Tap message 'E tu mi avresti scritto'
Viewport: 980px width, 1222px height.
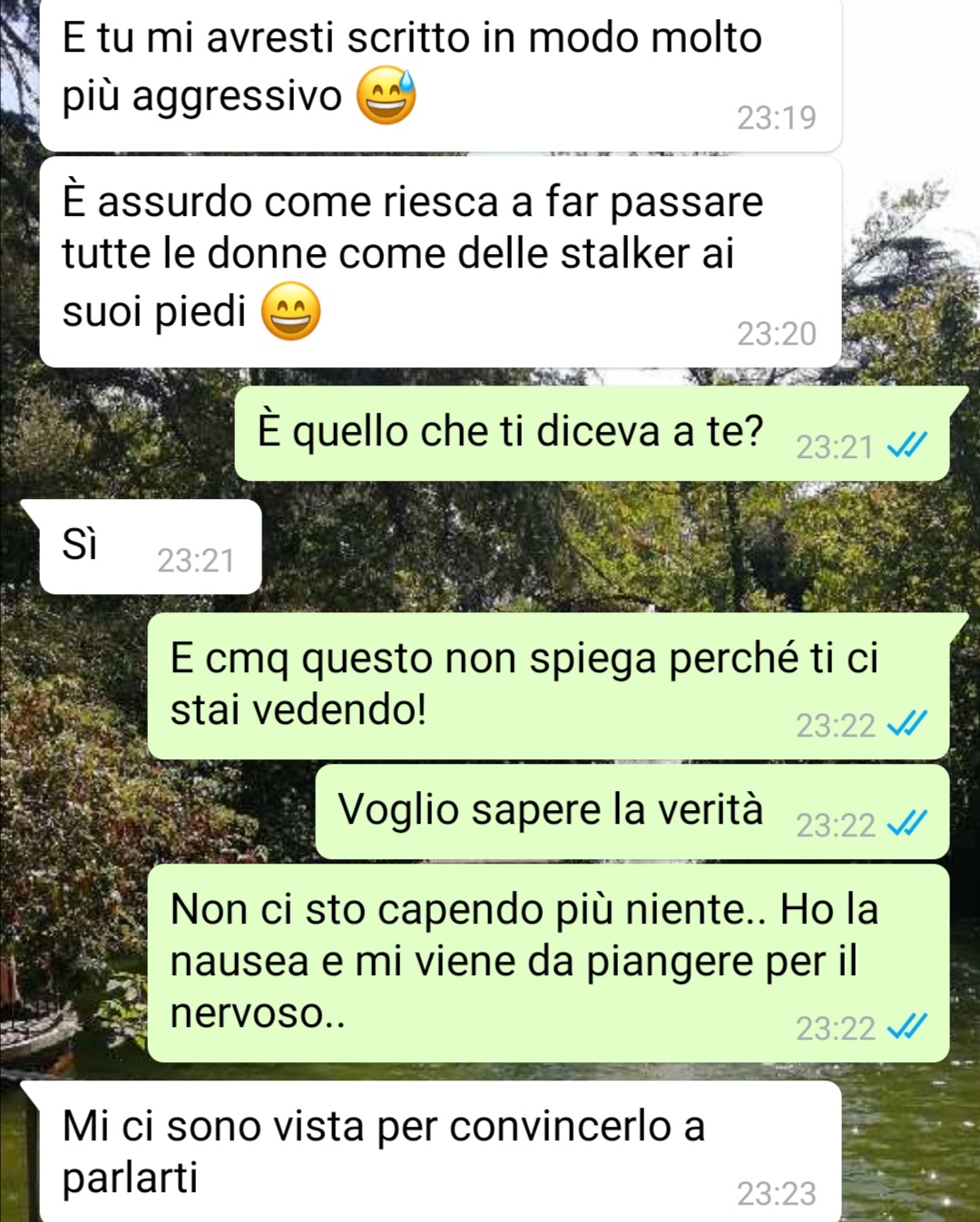point(440,75)
